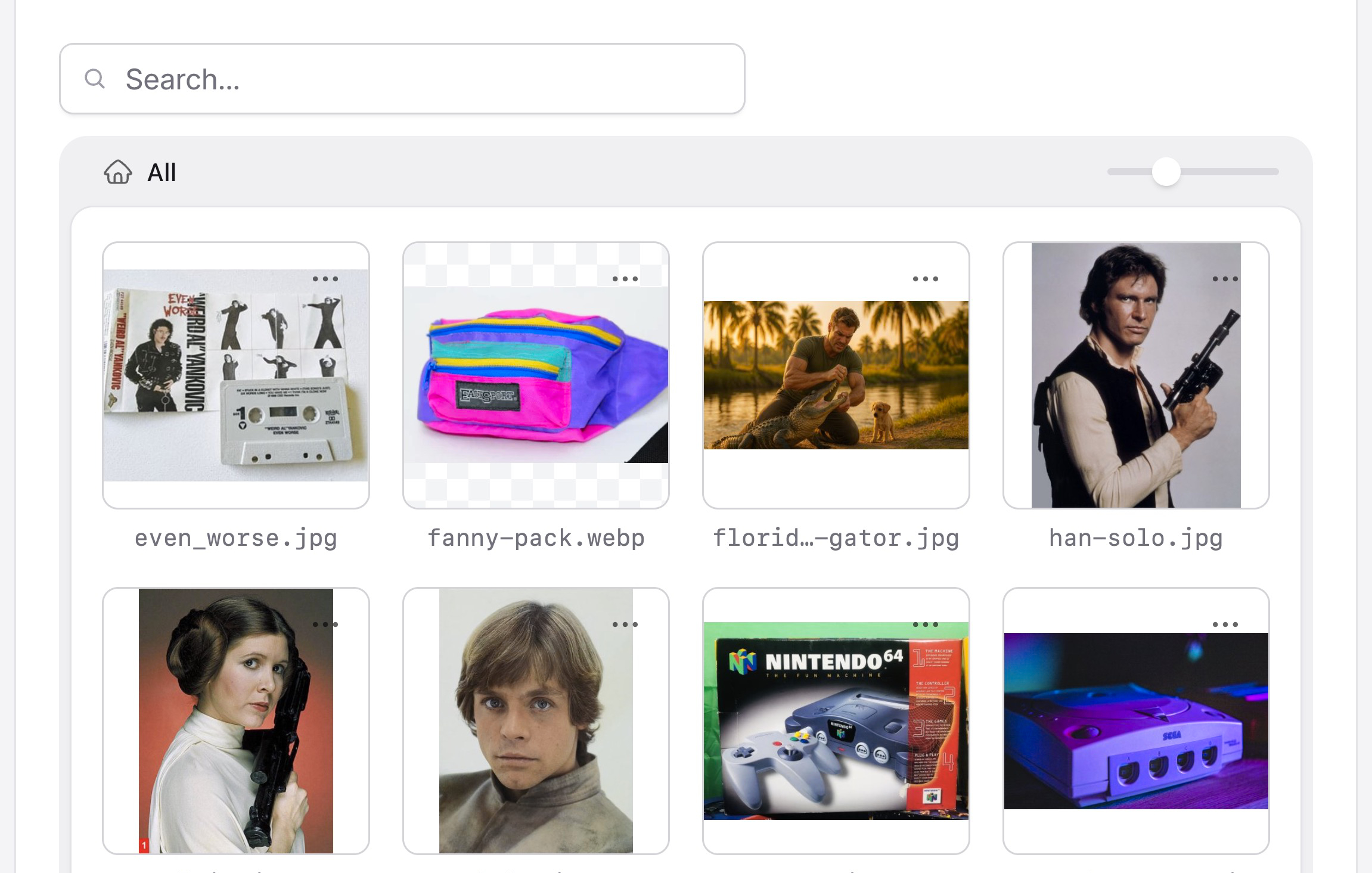Open the options menu on han-solo.jpg card
The image size is (1372, 873).
click(x=1224, y=278)
